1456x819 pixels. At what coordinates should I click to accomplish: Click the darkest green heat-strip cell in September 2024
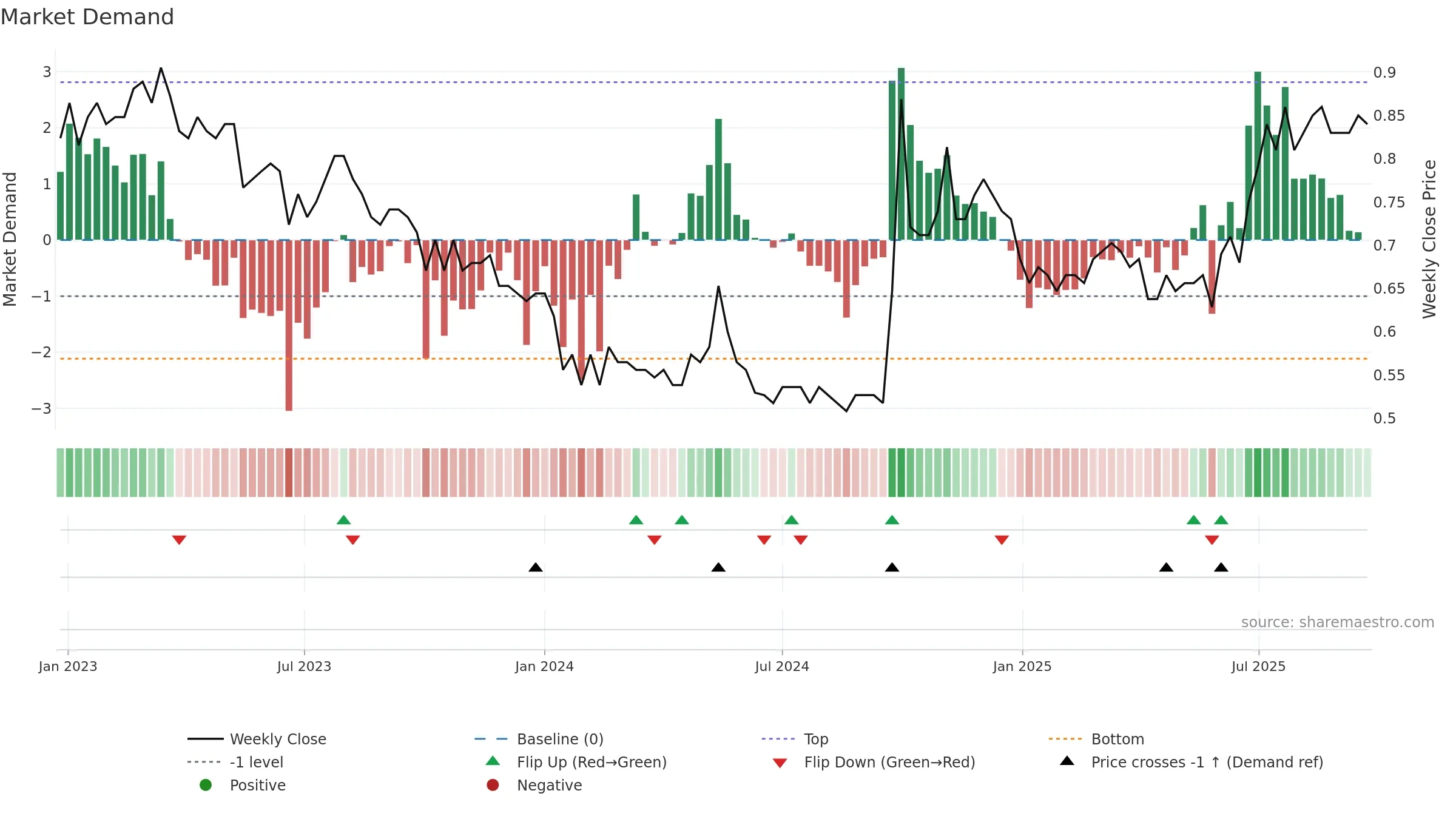902,473
